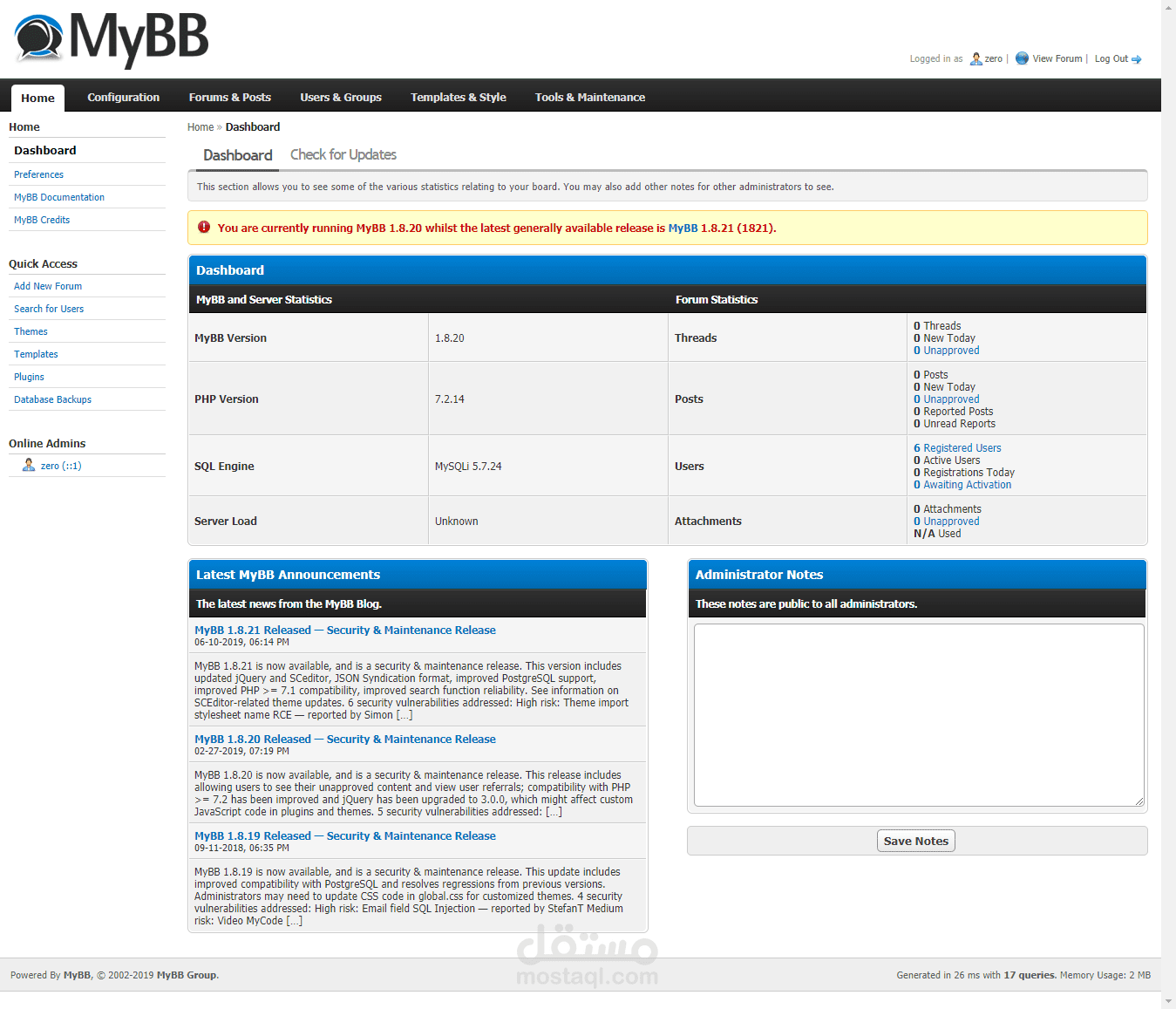Click the Log Out link

1111,58
